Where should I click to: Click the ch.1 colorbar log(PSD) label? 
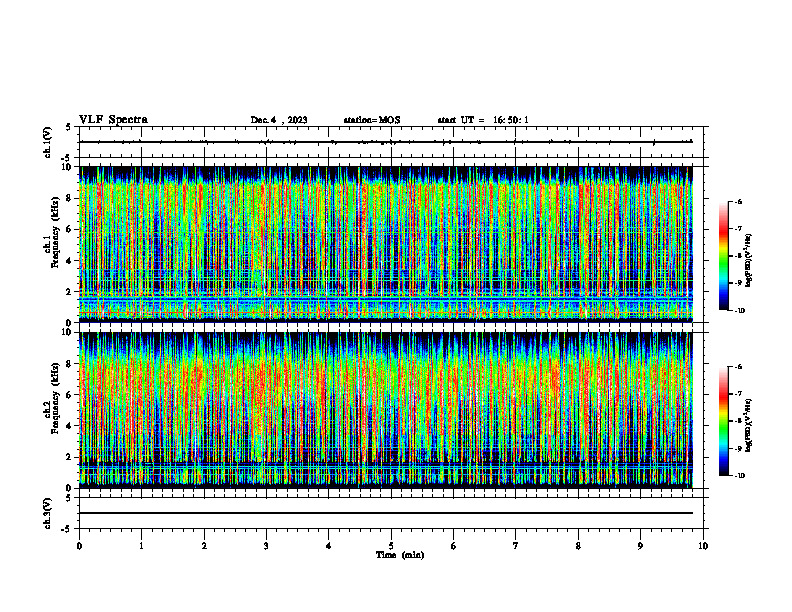[x=749, y=260]
